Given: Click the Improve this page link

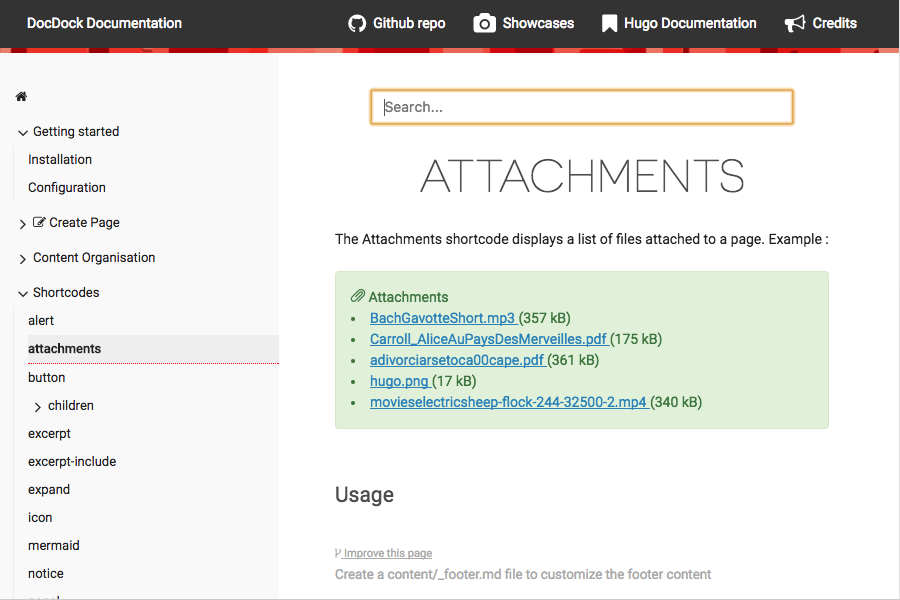Looking at the screenshot, I should coord(387,553).
